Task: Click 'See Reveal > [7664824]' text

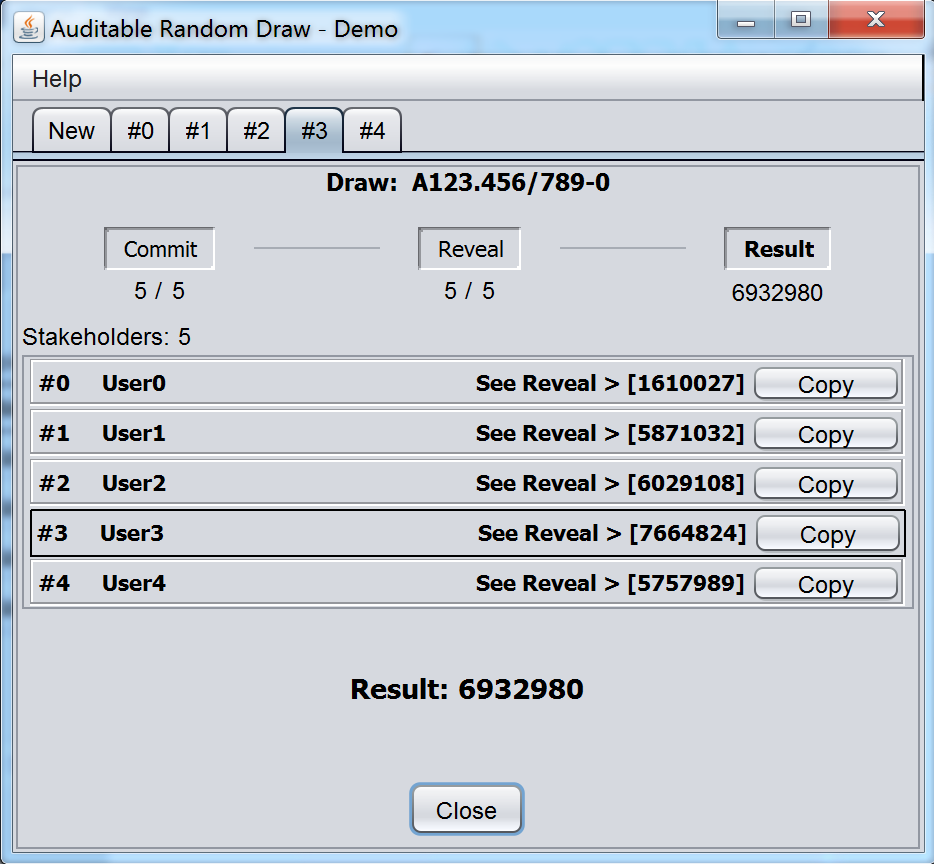Action: pos(612,533)
